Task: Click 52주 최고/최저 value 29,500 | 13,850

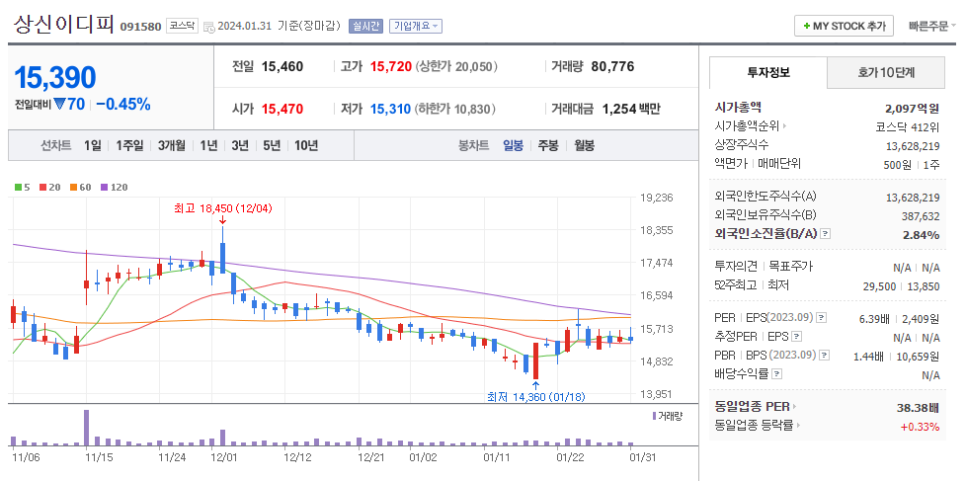Action: (901, 286)
